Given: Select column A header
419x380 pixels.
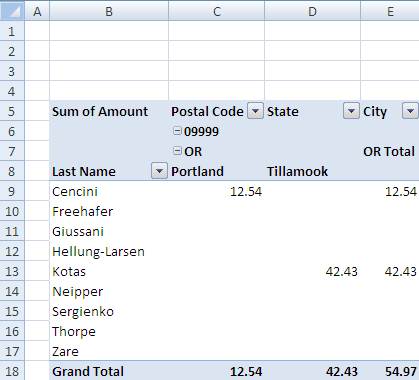Looking at the screenshot, I should [x=37, y=11].
